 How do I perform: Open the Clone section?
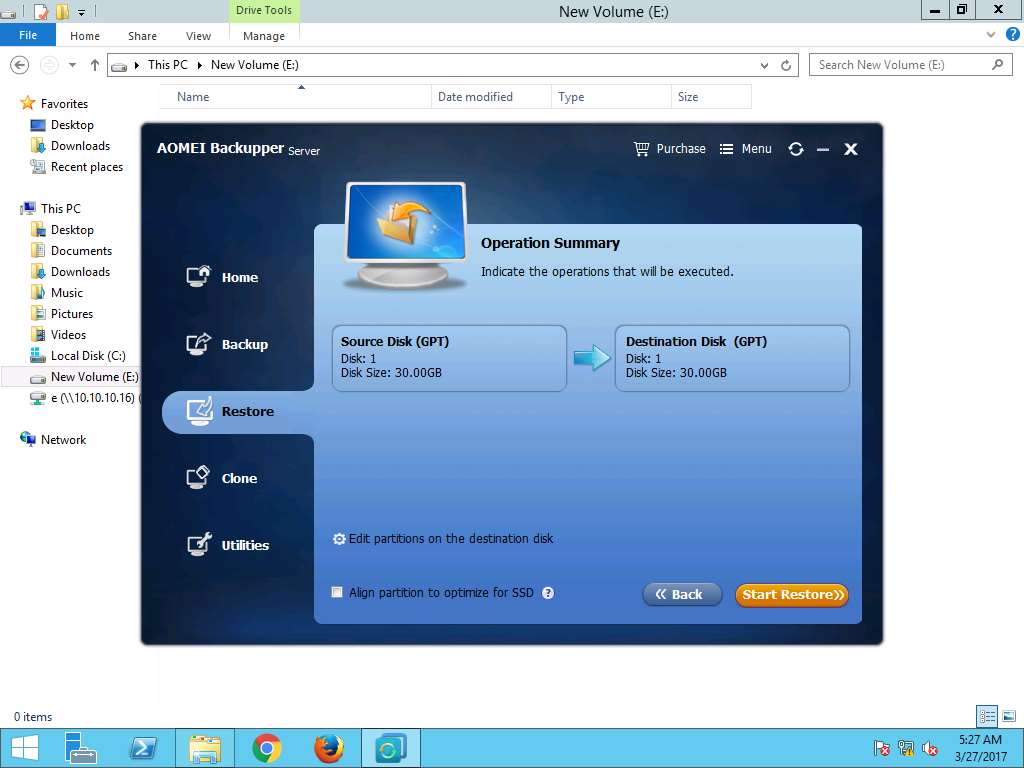click(221, 478)
